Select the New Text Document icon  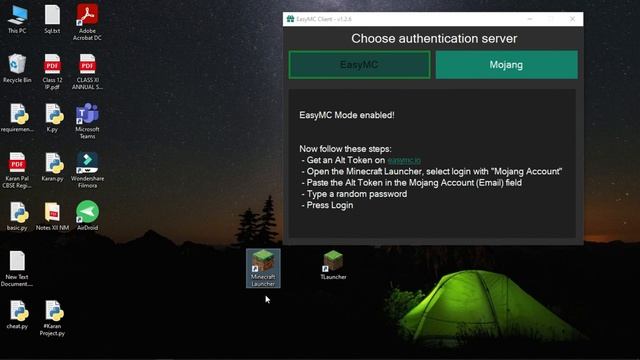click(x=17, y=269)
